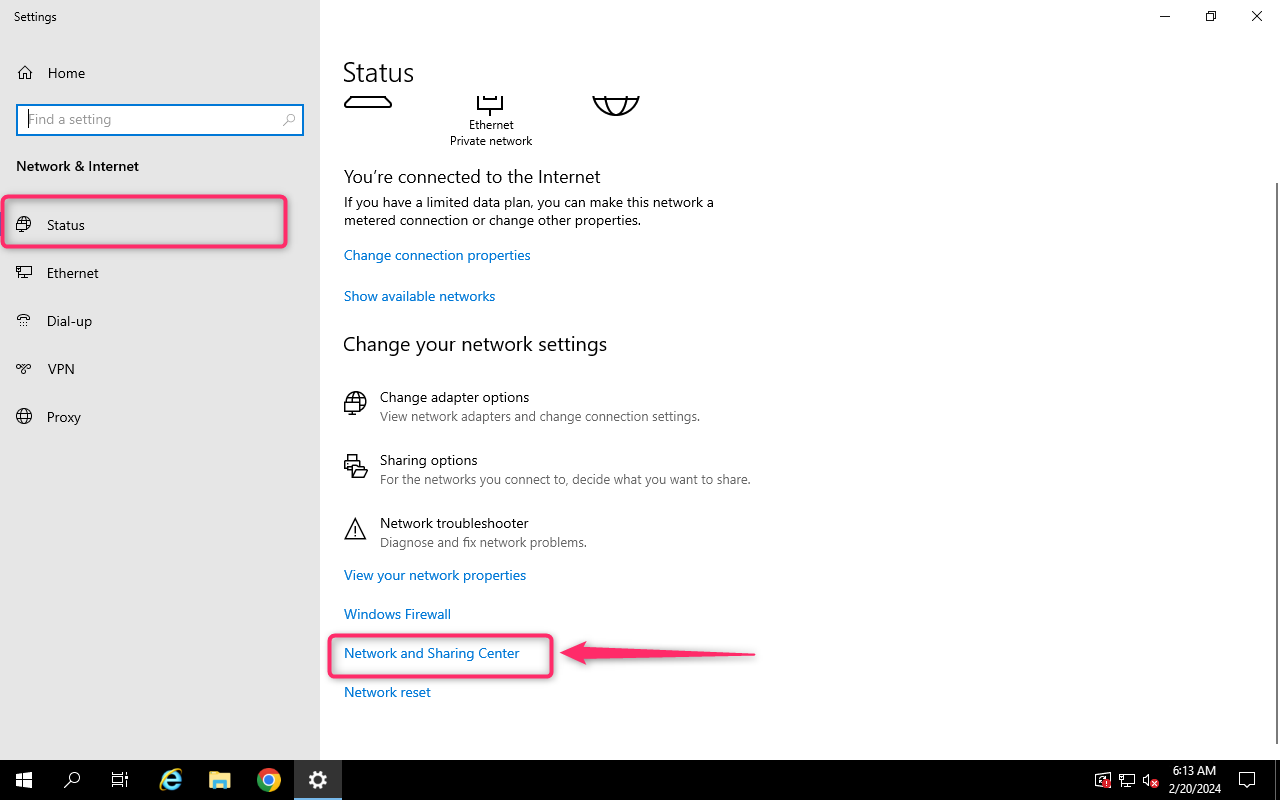
Task: Go to Dial-up settings section
Action: pyautogui.click(x=160, y=321)
